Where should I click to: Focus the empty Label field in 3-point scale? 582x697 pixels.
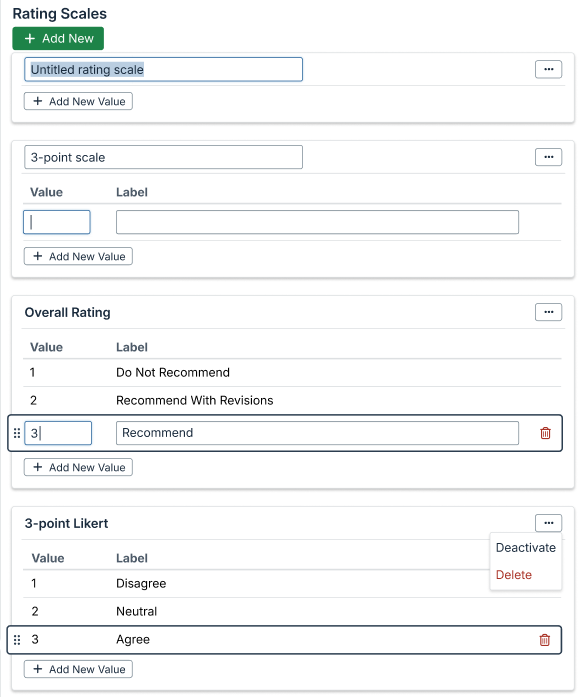317,222
